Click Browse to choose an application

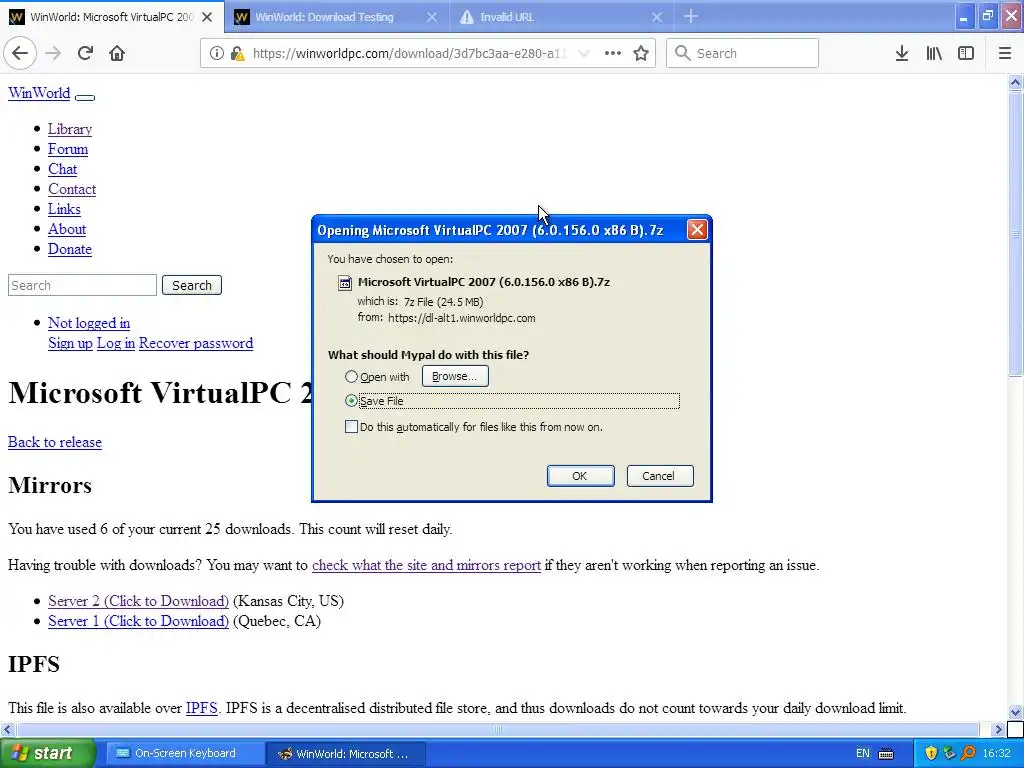pos(455,376)
